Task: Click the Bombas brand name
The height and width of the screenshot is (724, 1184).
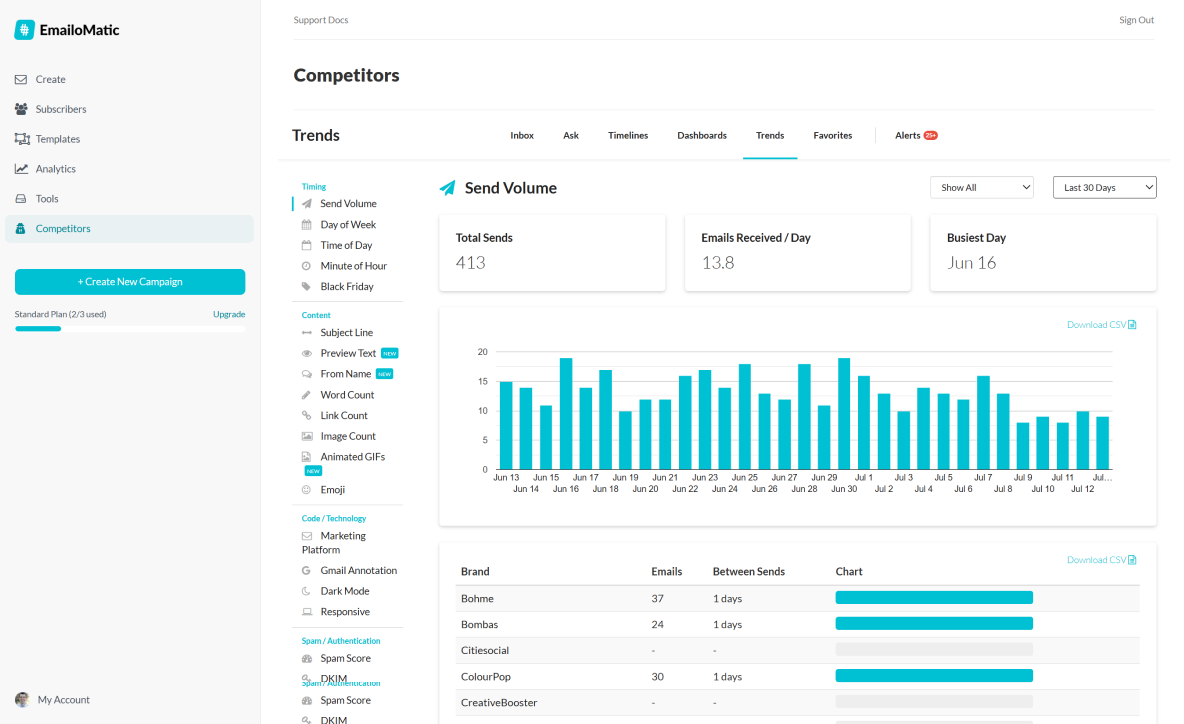Action: click(x=479, y=624)
